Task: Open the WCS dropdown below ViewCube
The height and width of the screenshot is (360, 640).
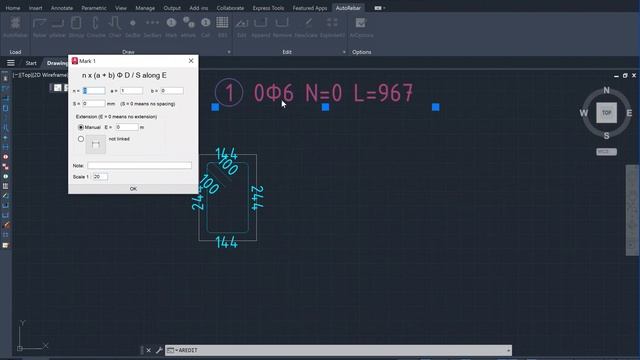Action: 607,152
